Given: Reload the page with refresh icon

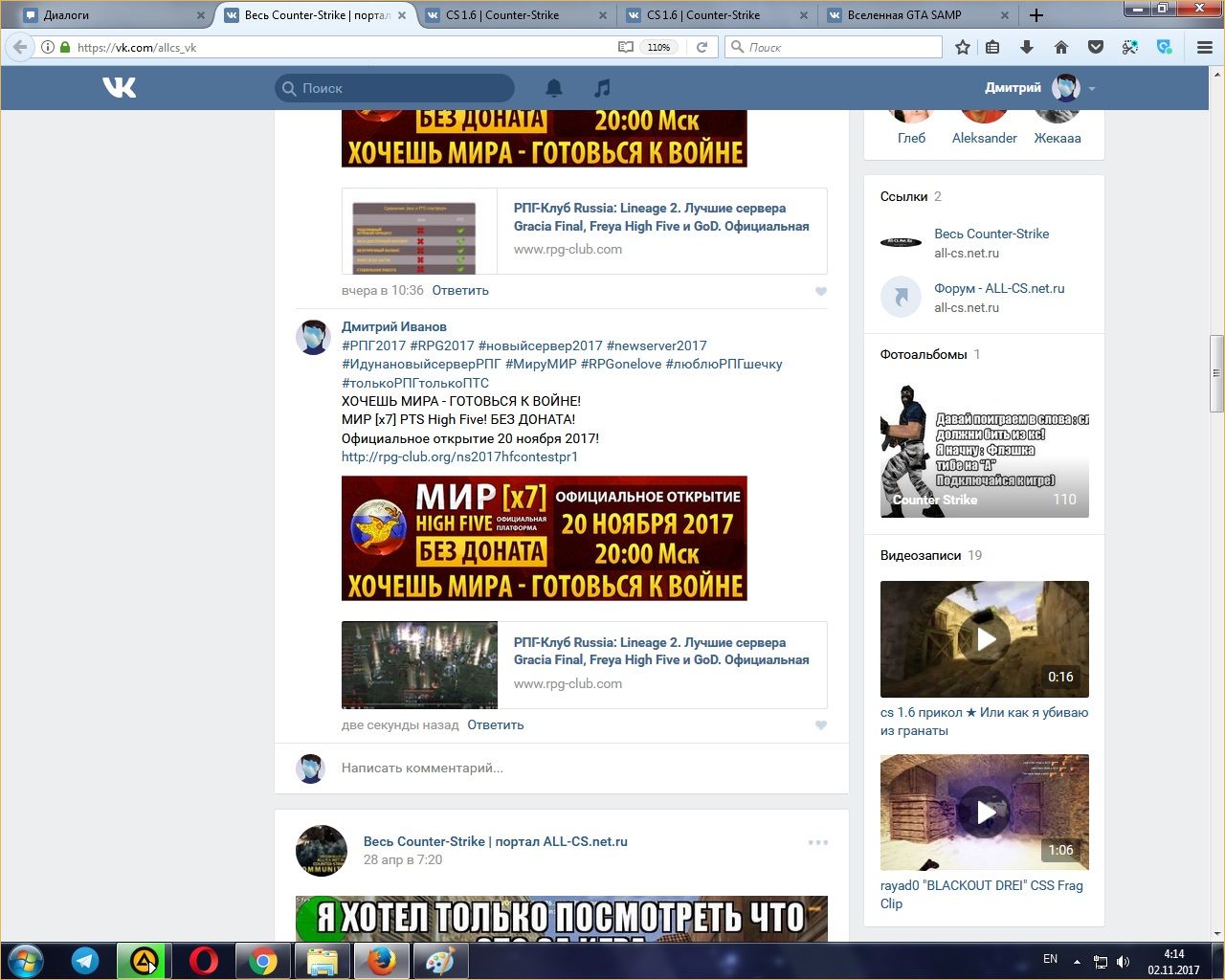Looking at the screenshot, I should click(x=702, y=47).
